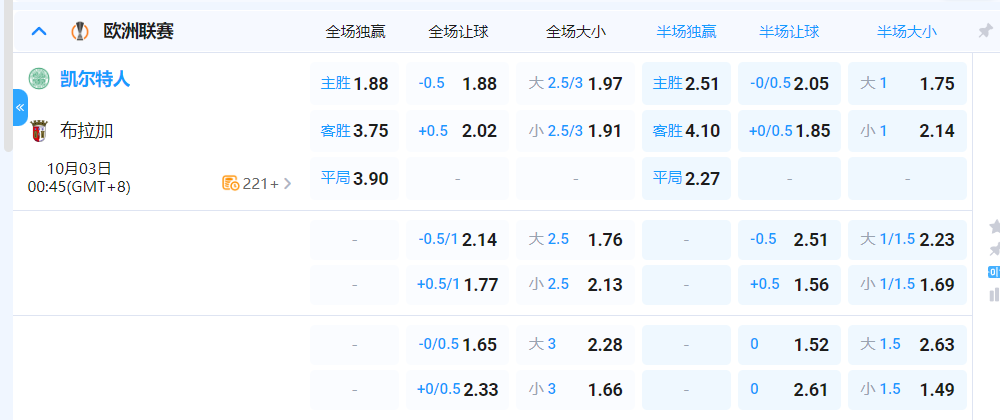Bet on 主胜 at 1.88 full-time
Screen dimensions: 1000x420
(355, 84)
